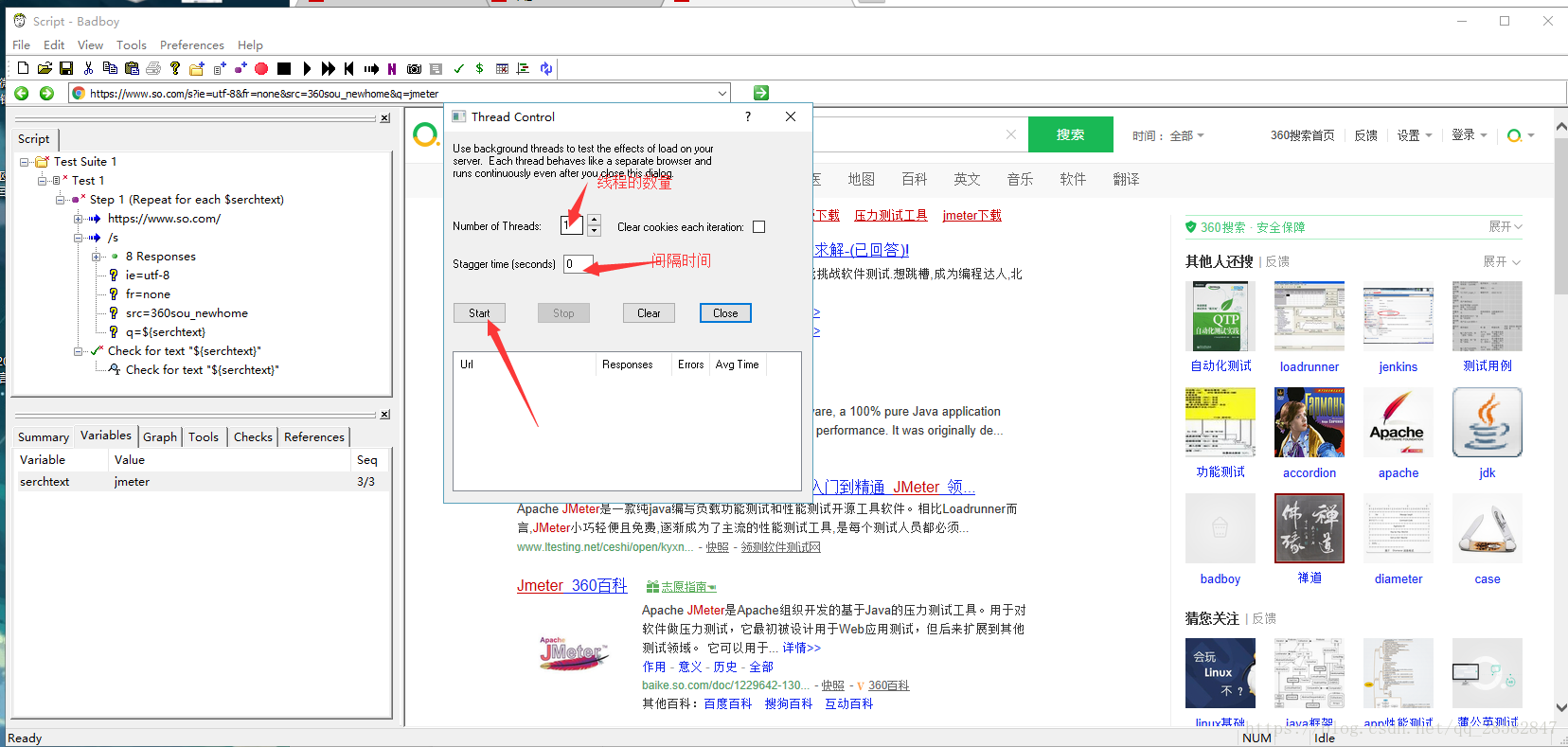Collapse the /s request node
1568x747 pixels.
coord(79,238)
